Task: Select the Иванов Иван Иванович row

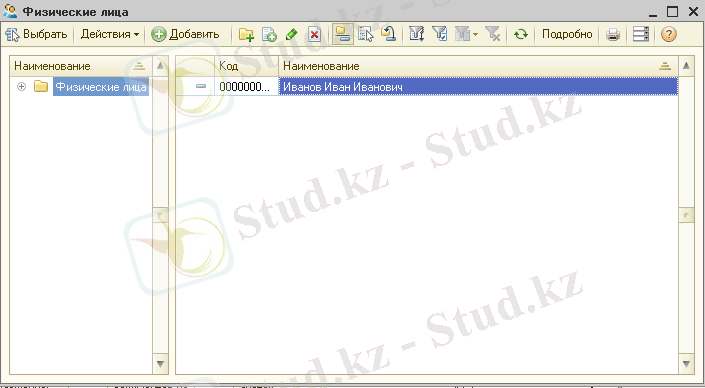Action: tap(426, 87)
